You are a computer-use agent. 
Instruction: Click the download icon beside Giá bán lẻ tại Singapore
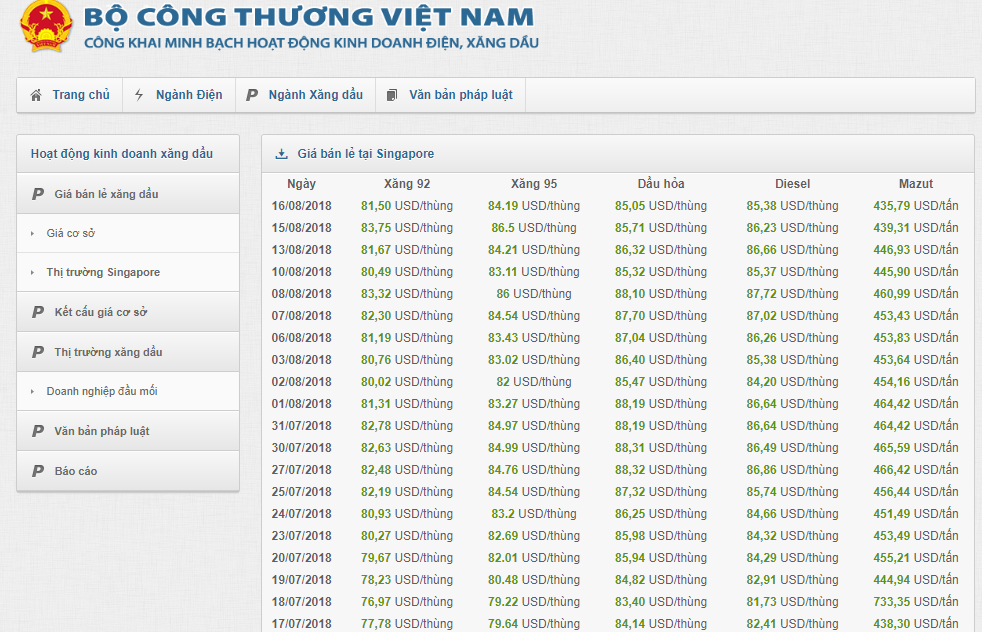point(282,154)
